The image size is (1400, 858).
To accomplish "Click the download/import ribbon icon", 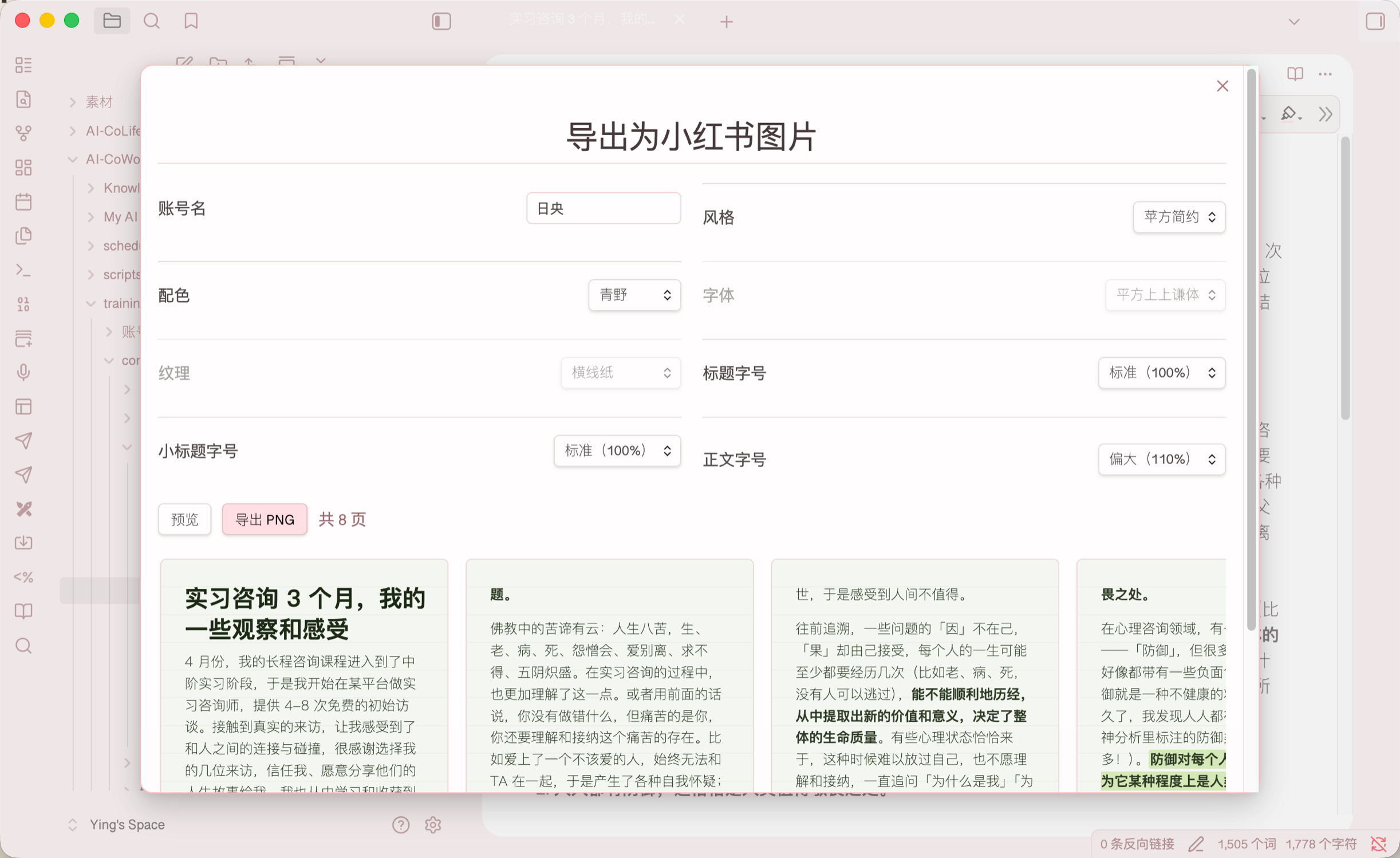I will 23,543.
